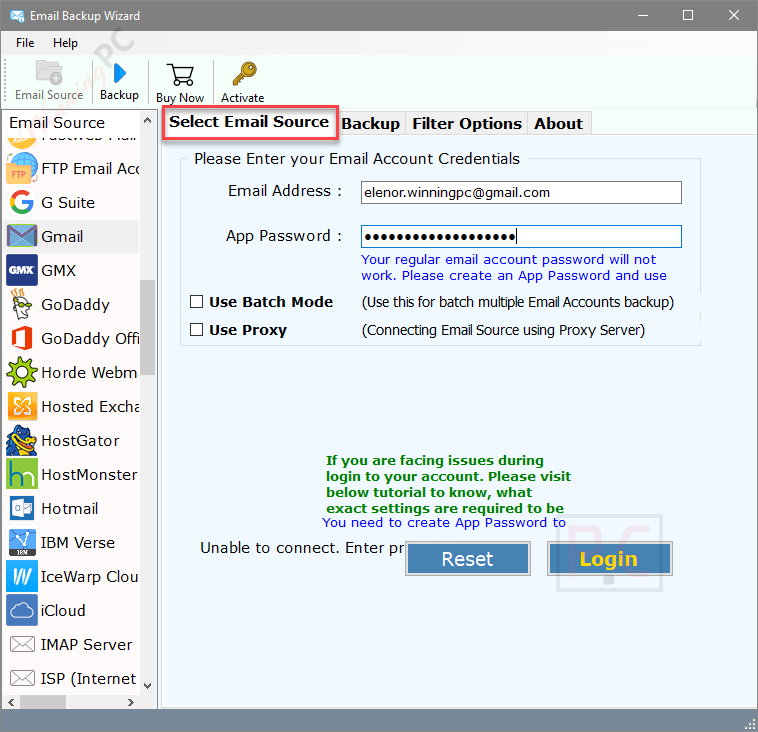Screen dimensions: 758x732
Task: Click the 'You need to create App Password to' link
Action: (444, 523)
